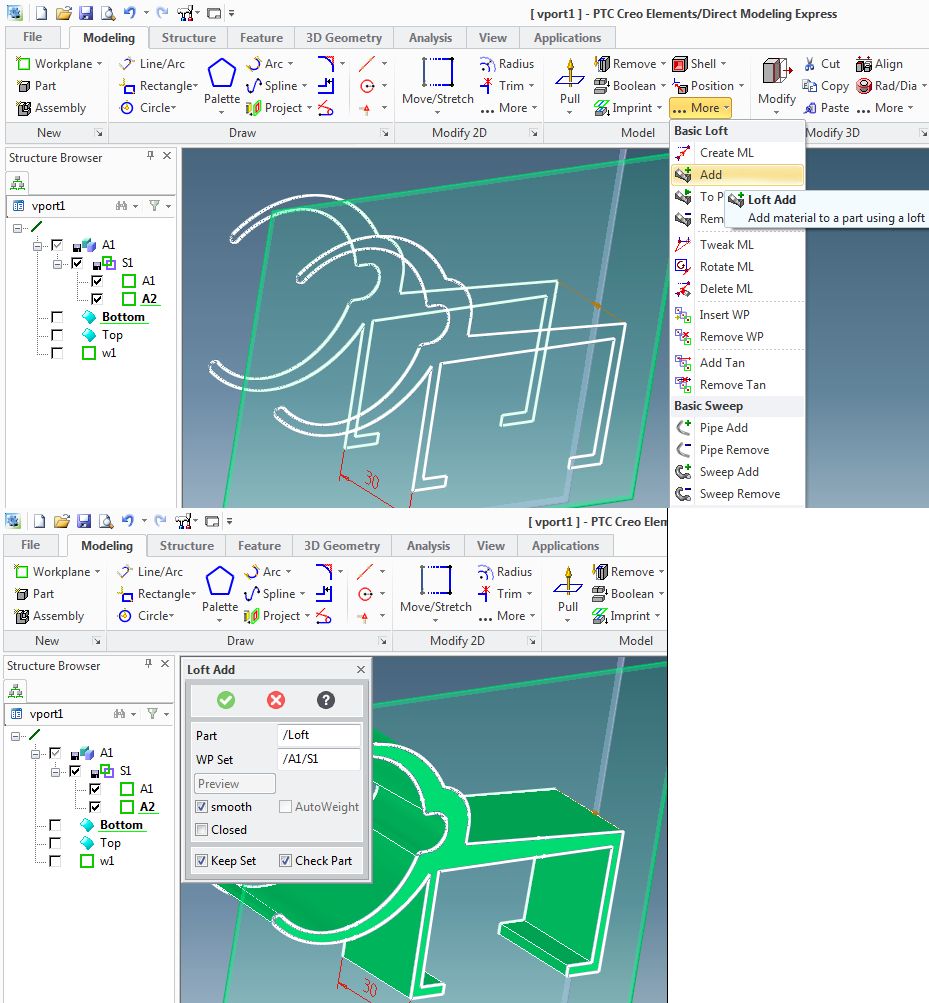This screenshot has width=929, height=1003.
Task: Switch to the Structure tab in the Basic Loft menu window
Action: point(189,38)
